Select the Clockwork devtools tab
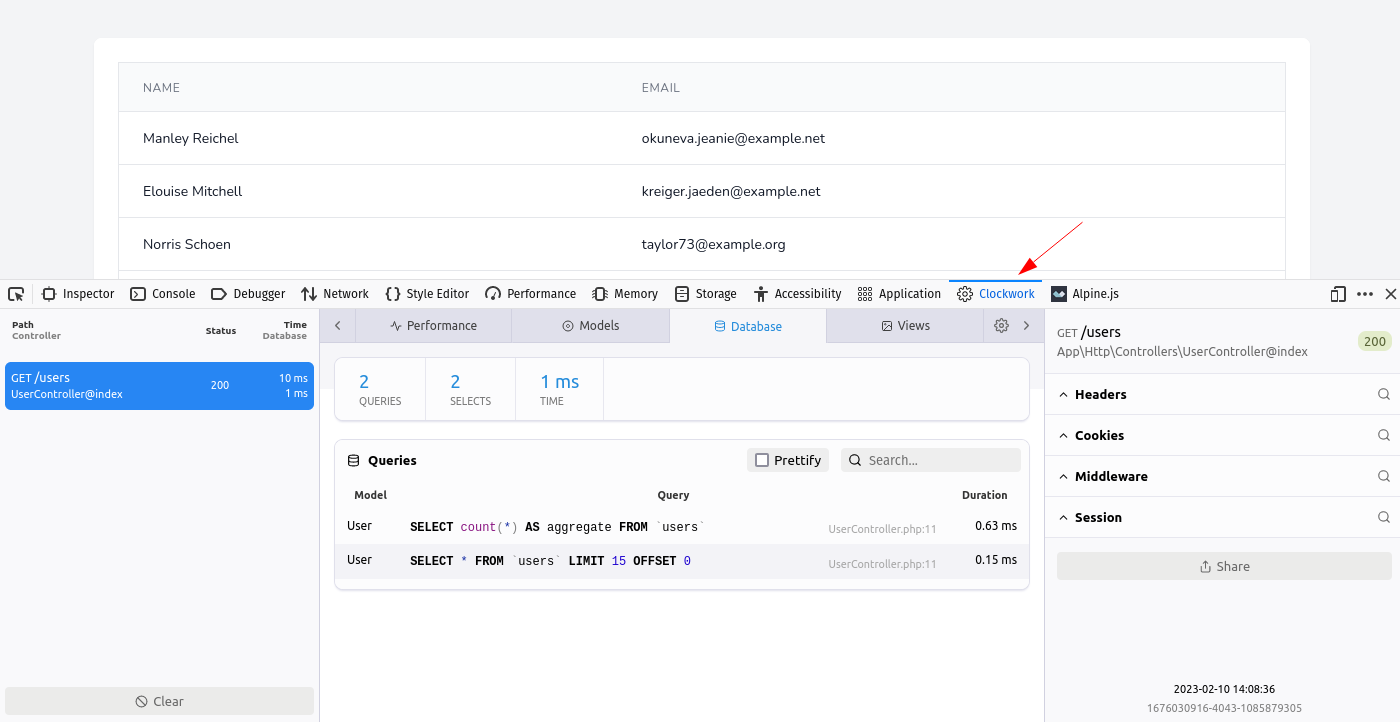The image size is (1400, 722). [x=996, y=294]
